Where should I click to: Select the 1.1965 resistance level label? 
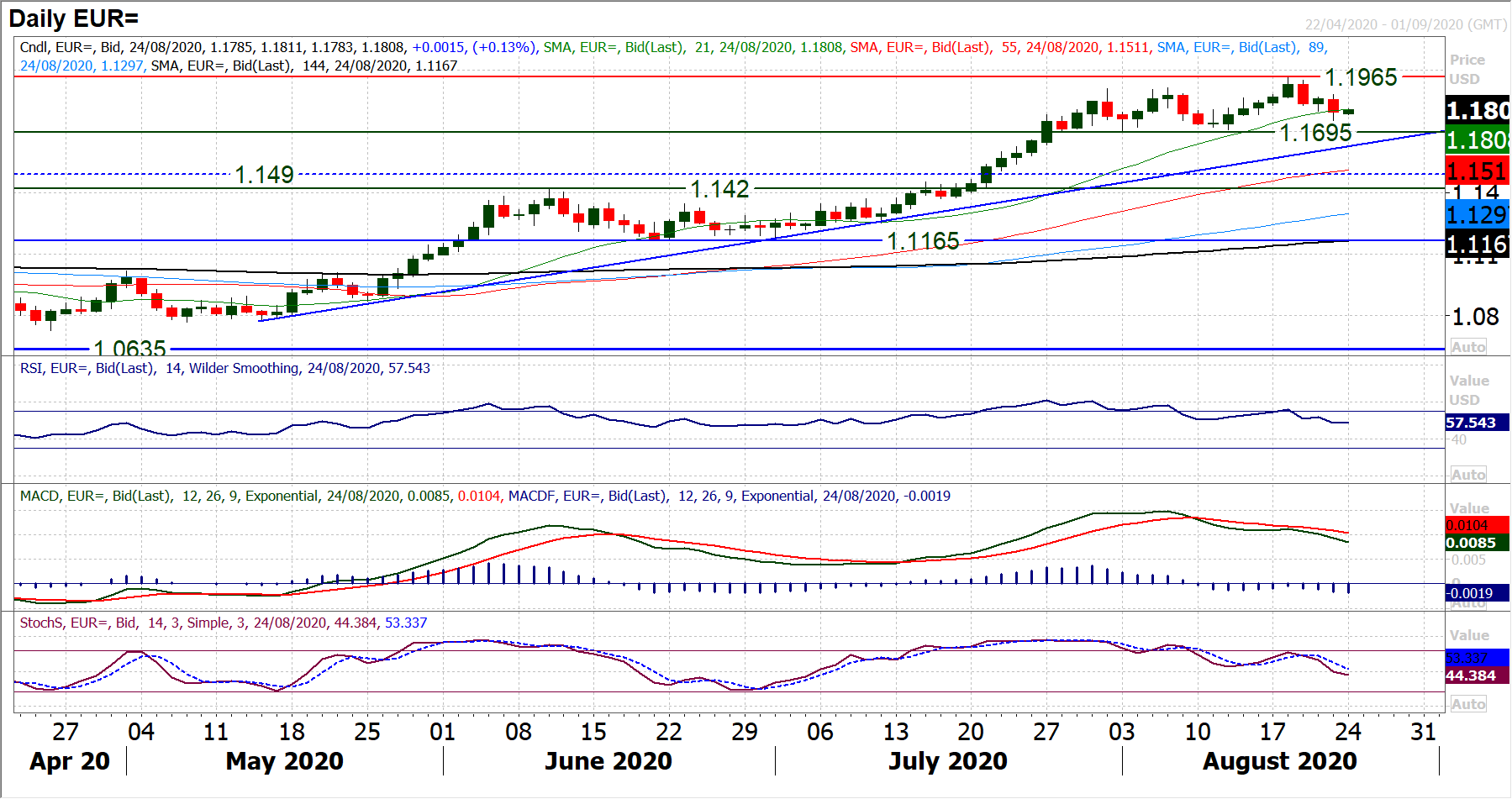[1361, 77]
